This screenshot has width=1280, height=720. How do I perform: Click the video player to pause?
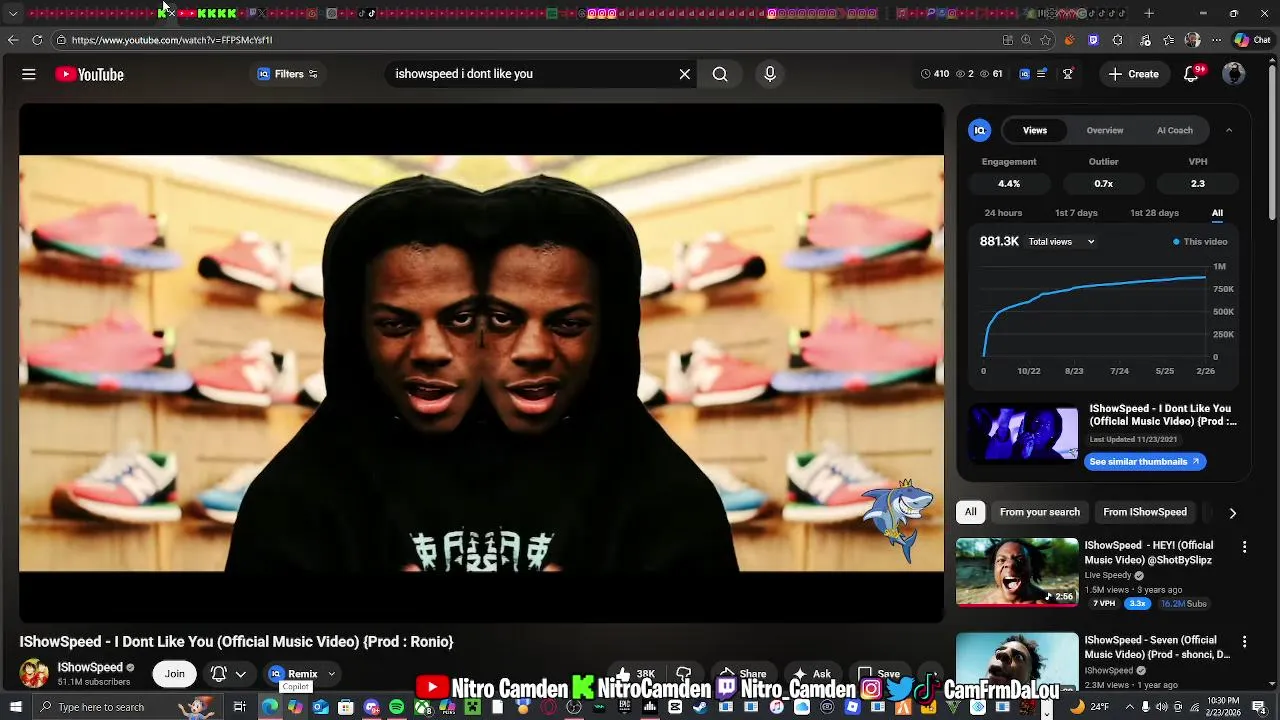tap(481, 363)
